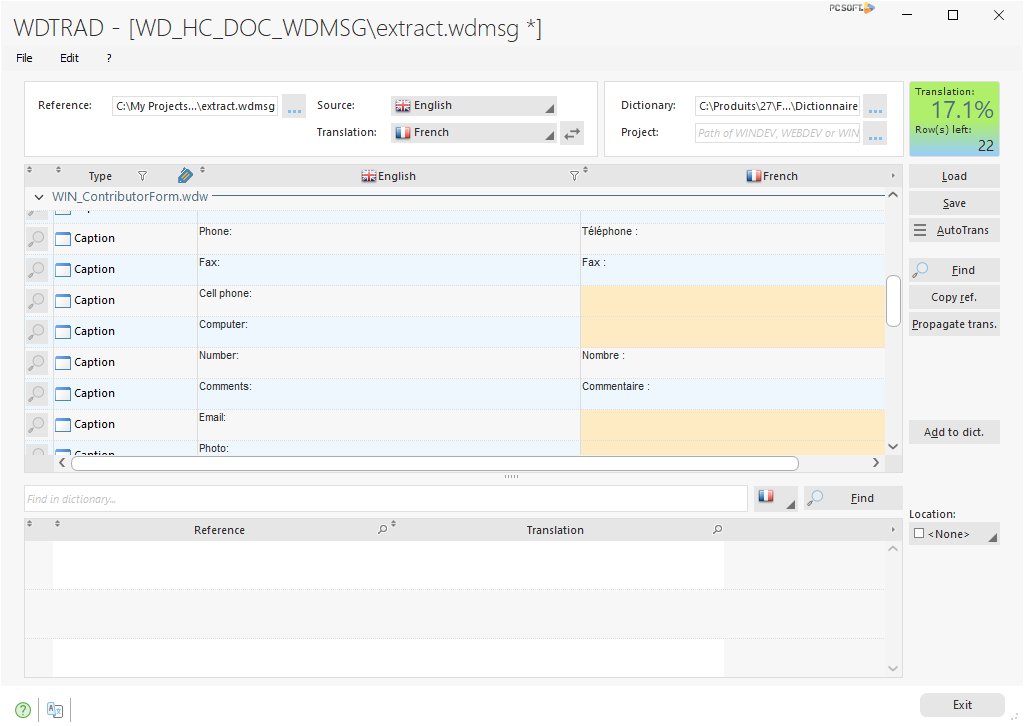This screenshot has height=726, width=1024.
Task: Click the Copy ref. button
Action: (954, 297)
